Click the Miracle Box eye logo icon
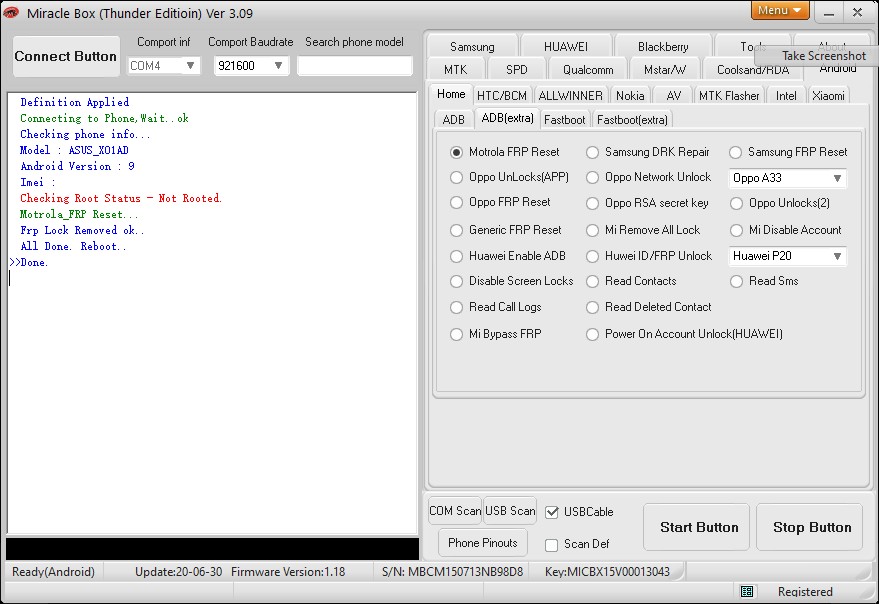The image size is (879, 604). point(11,12)
